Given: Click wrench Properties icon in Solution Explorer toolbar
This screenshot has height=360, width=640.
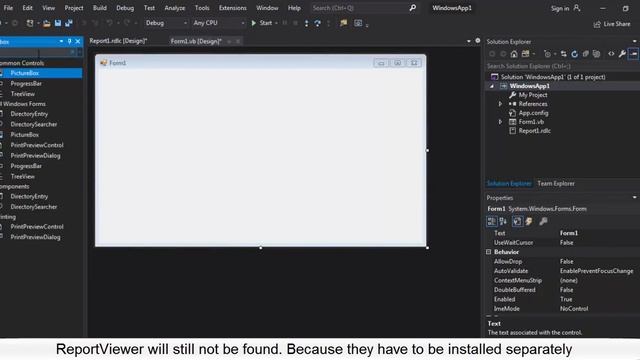Looking at the screenshot, I should [x=622, y=54].
